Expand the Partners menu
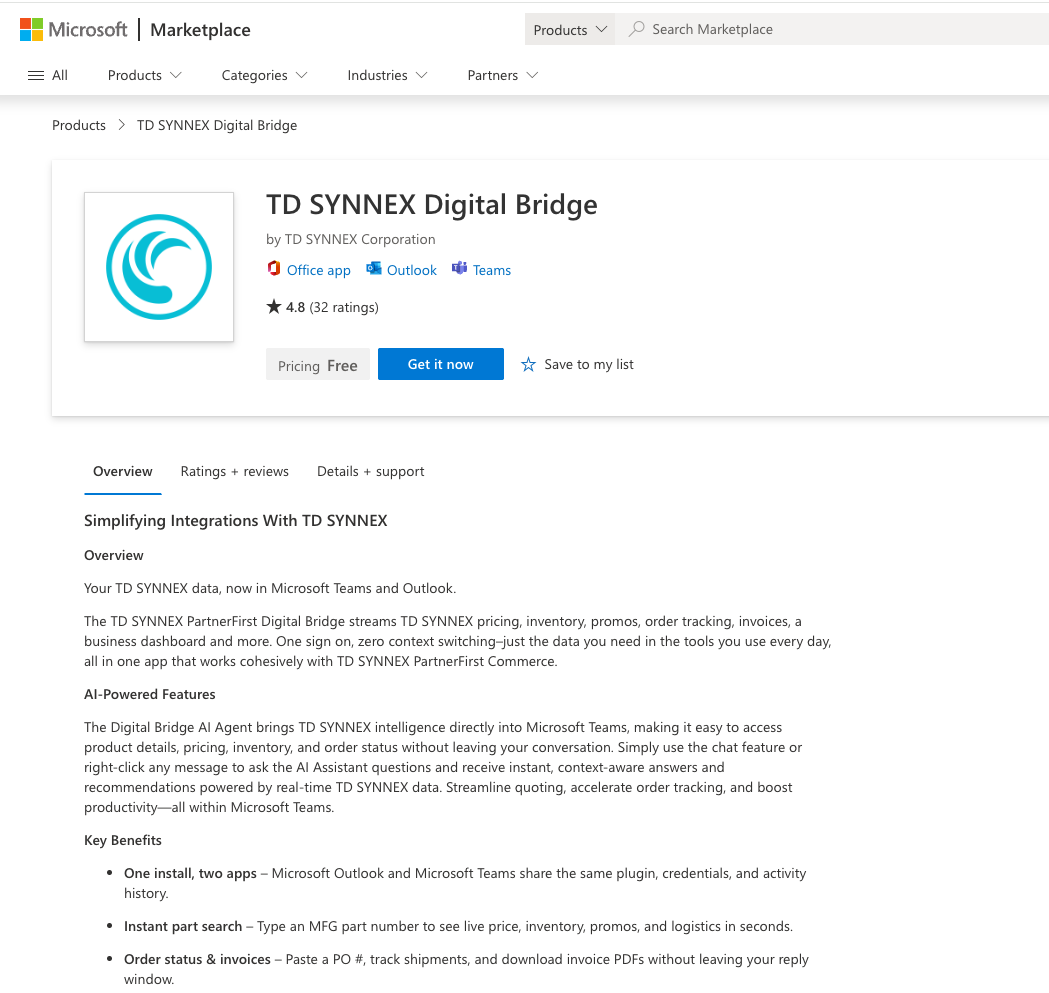Image resolution: width=1049 pixels, height=993 pixels. click(503, 75)
